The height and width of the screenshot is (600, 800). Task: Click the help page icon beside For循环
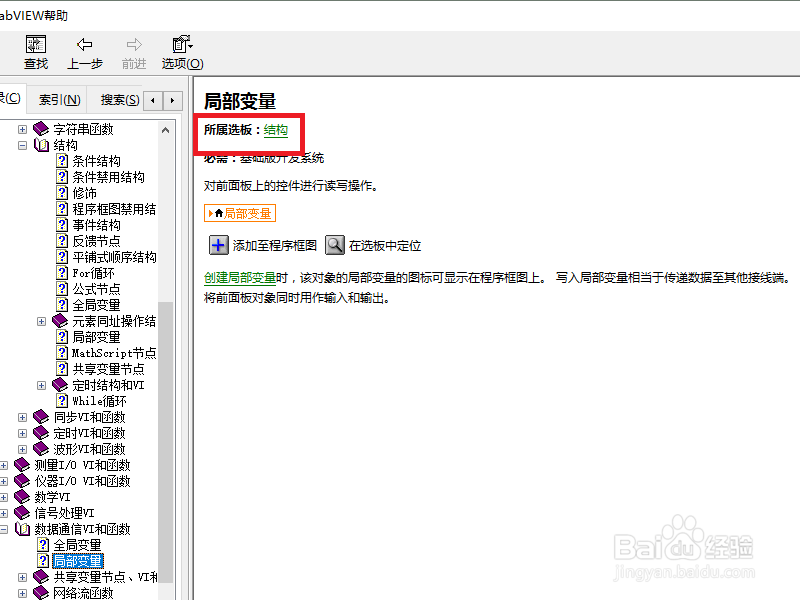[62, 273]
